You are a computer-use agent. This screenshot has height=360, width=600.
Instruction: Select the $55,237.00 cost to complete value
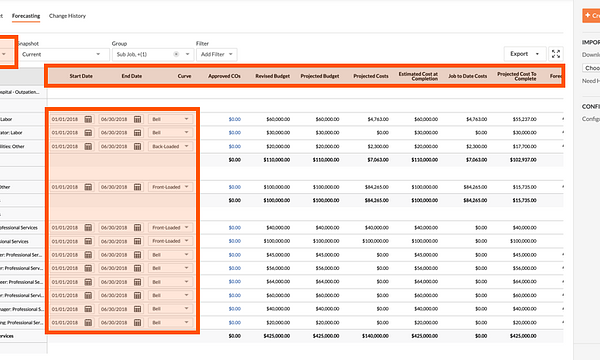[x=525, y=119]
